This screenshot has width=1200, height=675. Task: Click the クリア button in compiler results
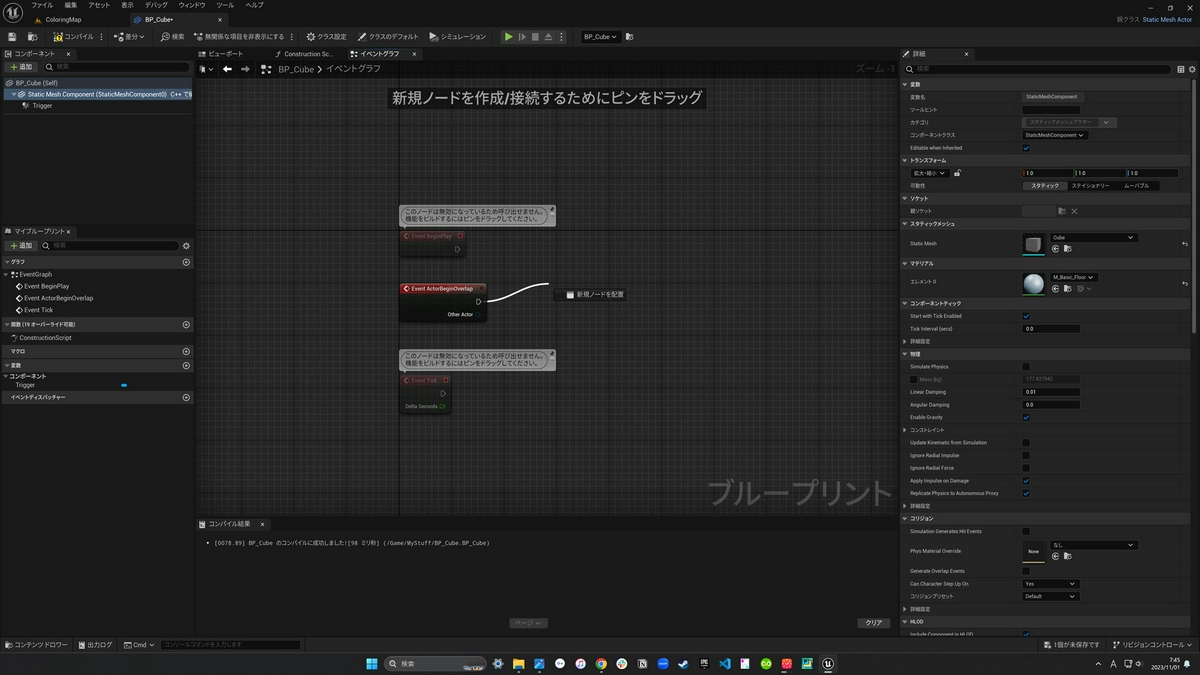pos(874,622)
